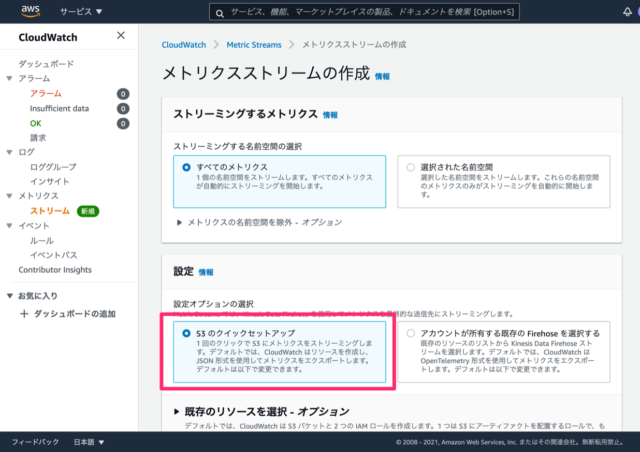Open アラーム alarm list link
Viewport: 640px width, 452px height.
(x=46, y=94)
